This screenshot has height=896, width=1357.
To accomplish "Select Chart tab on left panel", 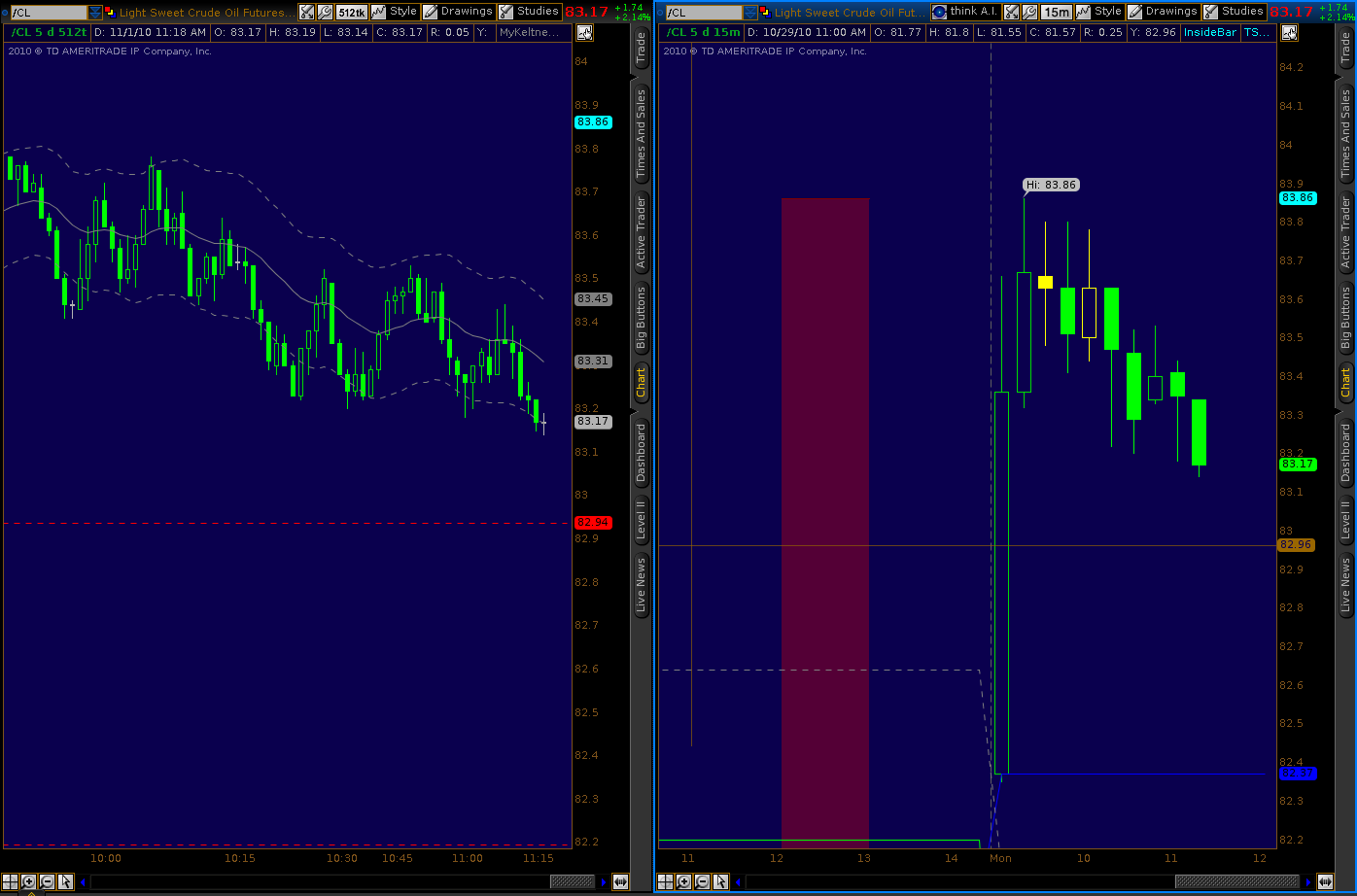I will pos(641,383).
